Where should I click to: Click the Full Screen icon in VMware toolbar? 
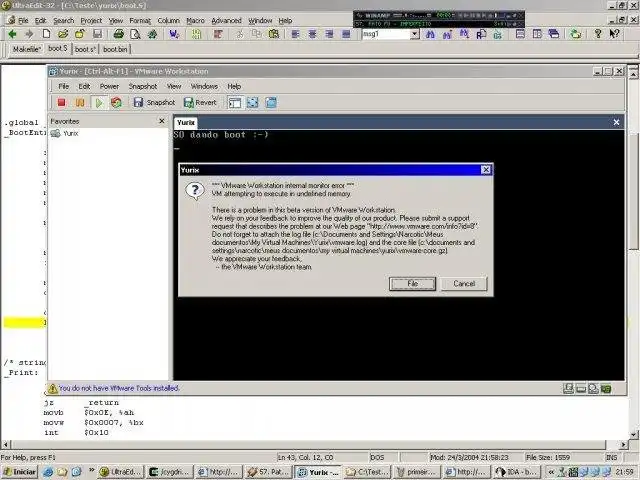click(x=253, y=102)
